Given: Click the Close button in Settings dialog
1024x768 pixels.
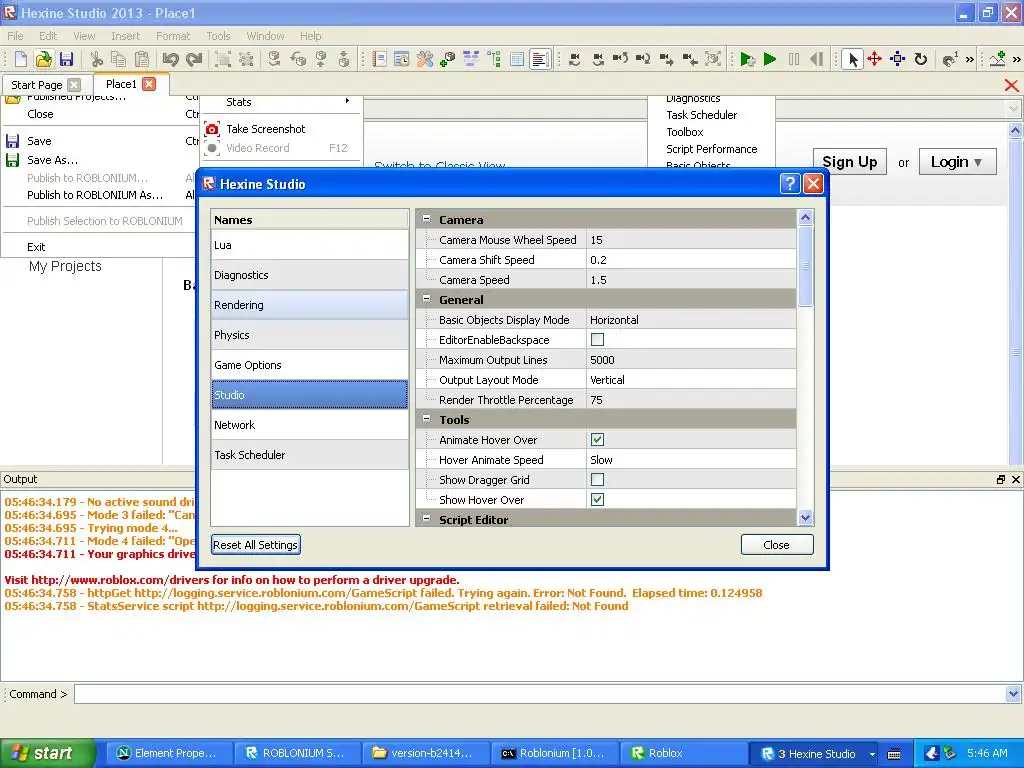Looking at the screenshot, I should coord(776,545).
